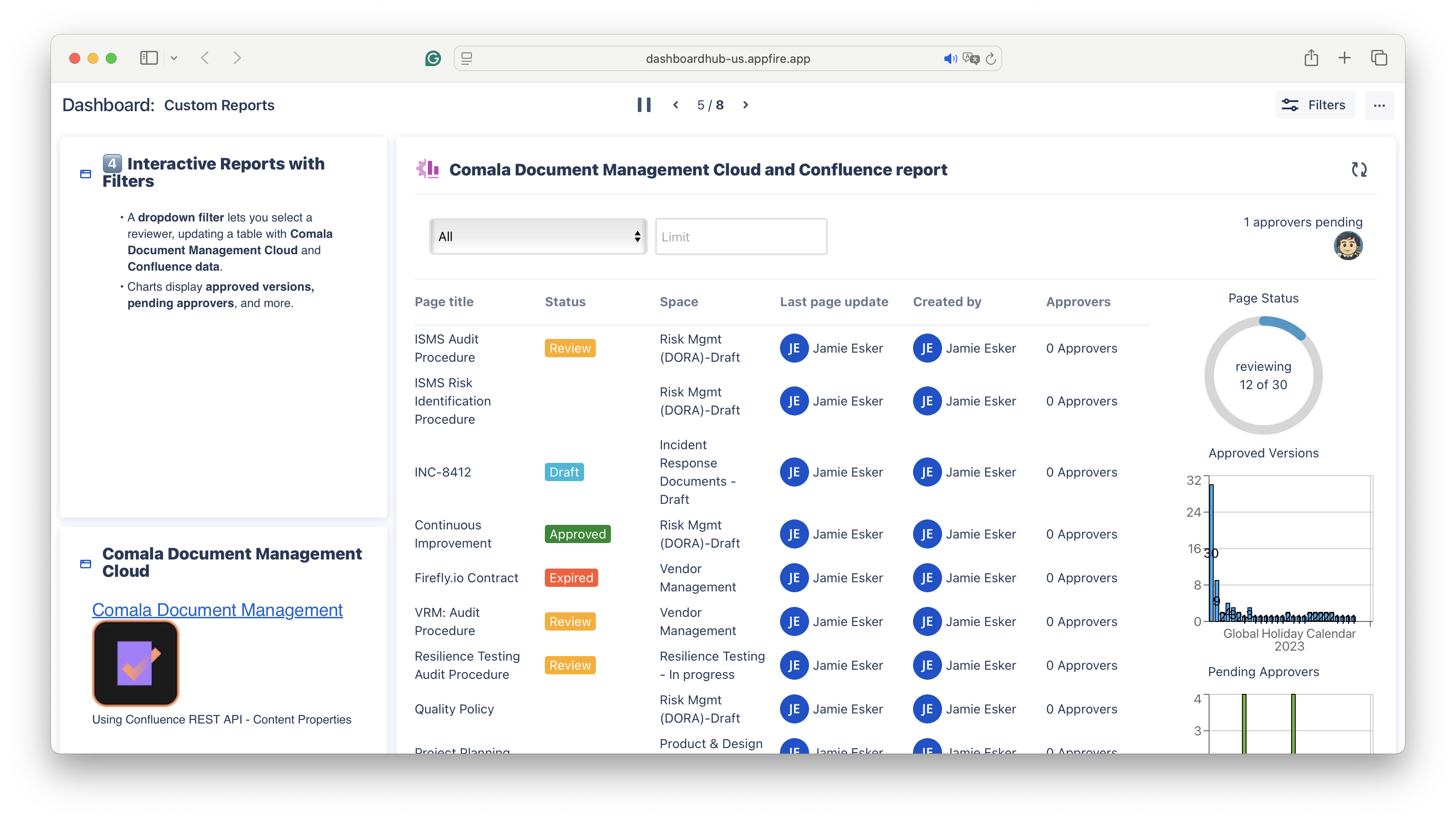This screenshot has height=821, width=1456.
Task: Refresh the Comala report gadget
Action: point(1359,169)
